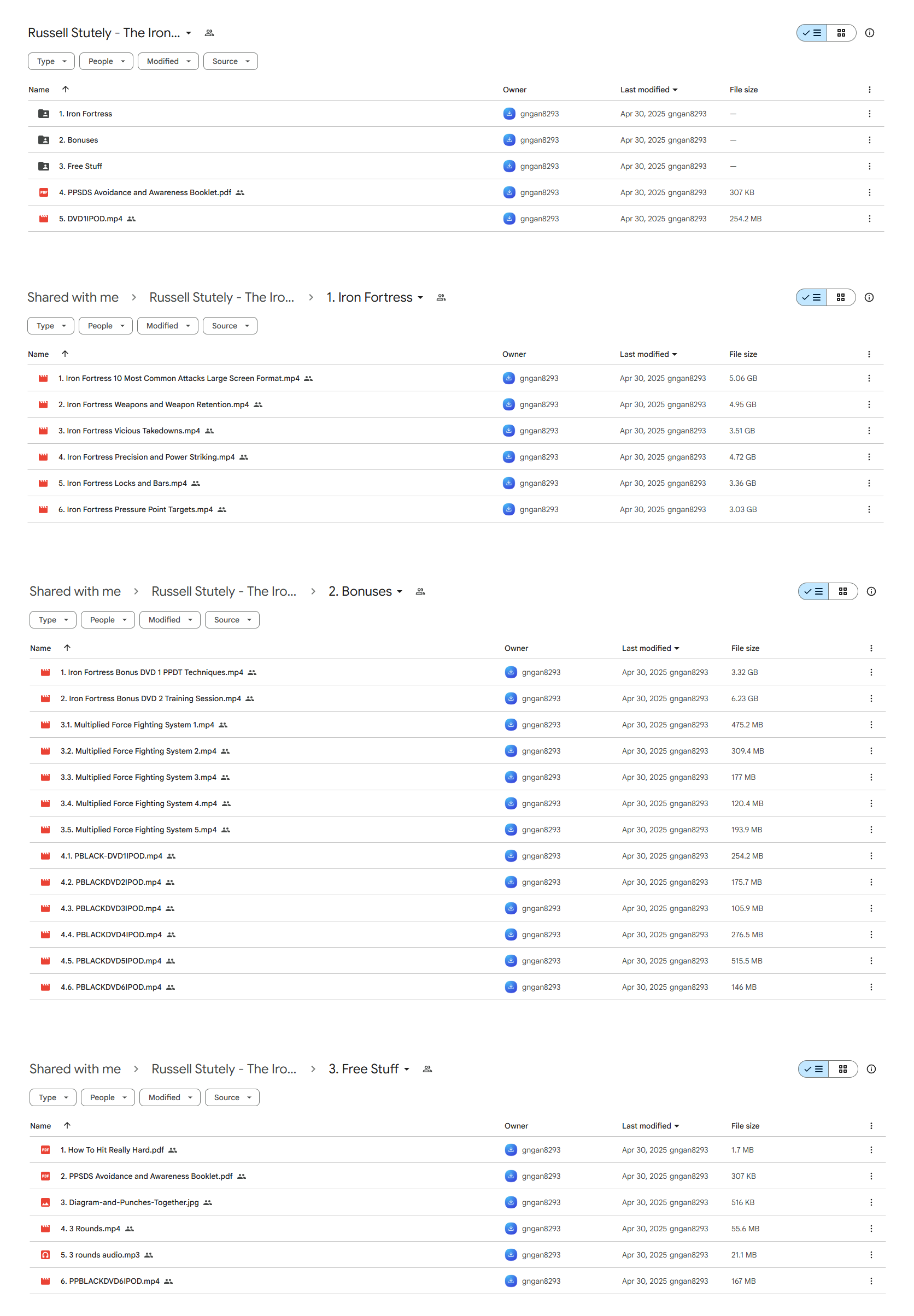Open Type filter dropdown in top section

(51, 61)
